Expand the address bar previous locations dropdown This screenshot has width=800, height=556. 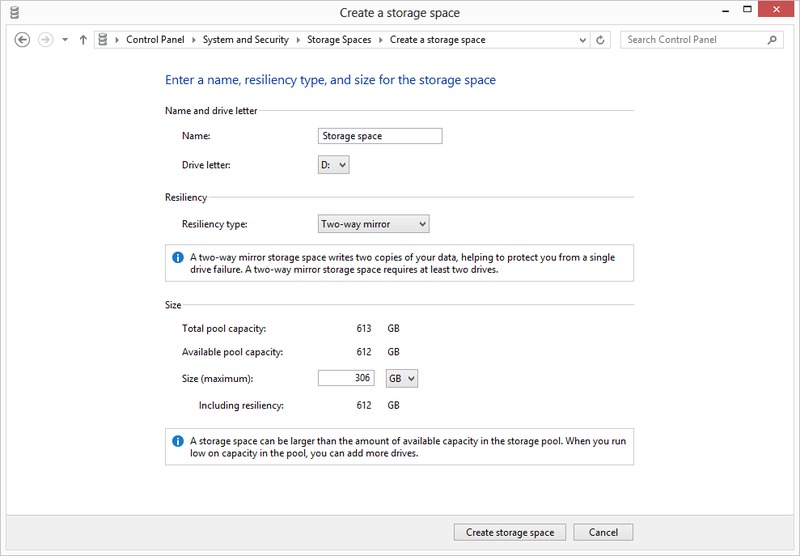(583, 40)
